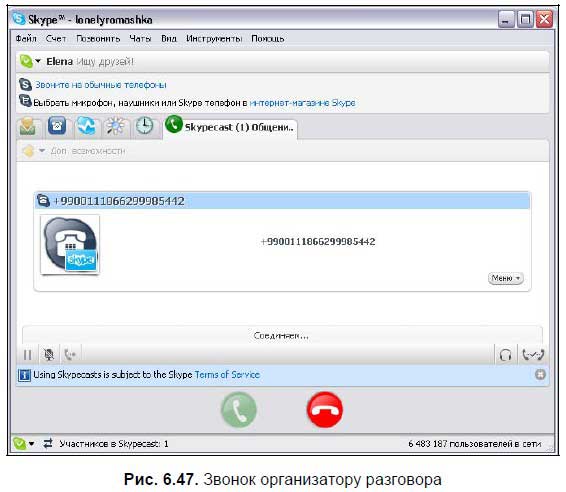Open the dial pad phone tab
Viewport: 566px width, 492px height.
tap(57, 126)
